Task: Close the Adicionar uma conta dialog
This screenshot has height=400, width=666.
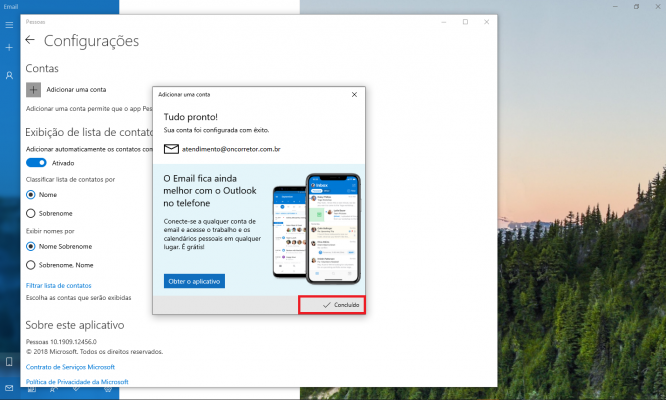Action: pyautogui.click(x=354, y=95)
